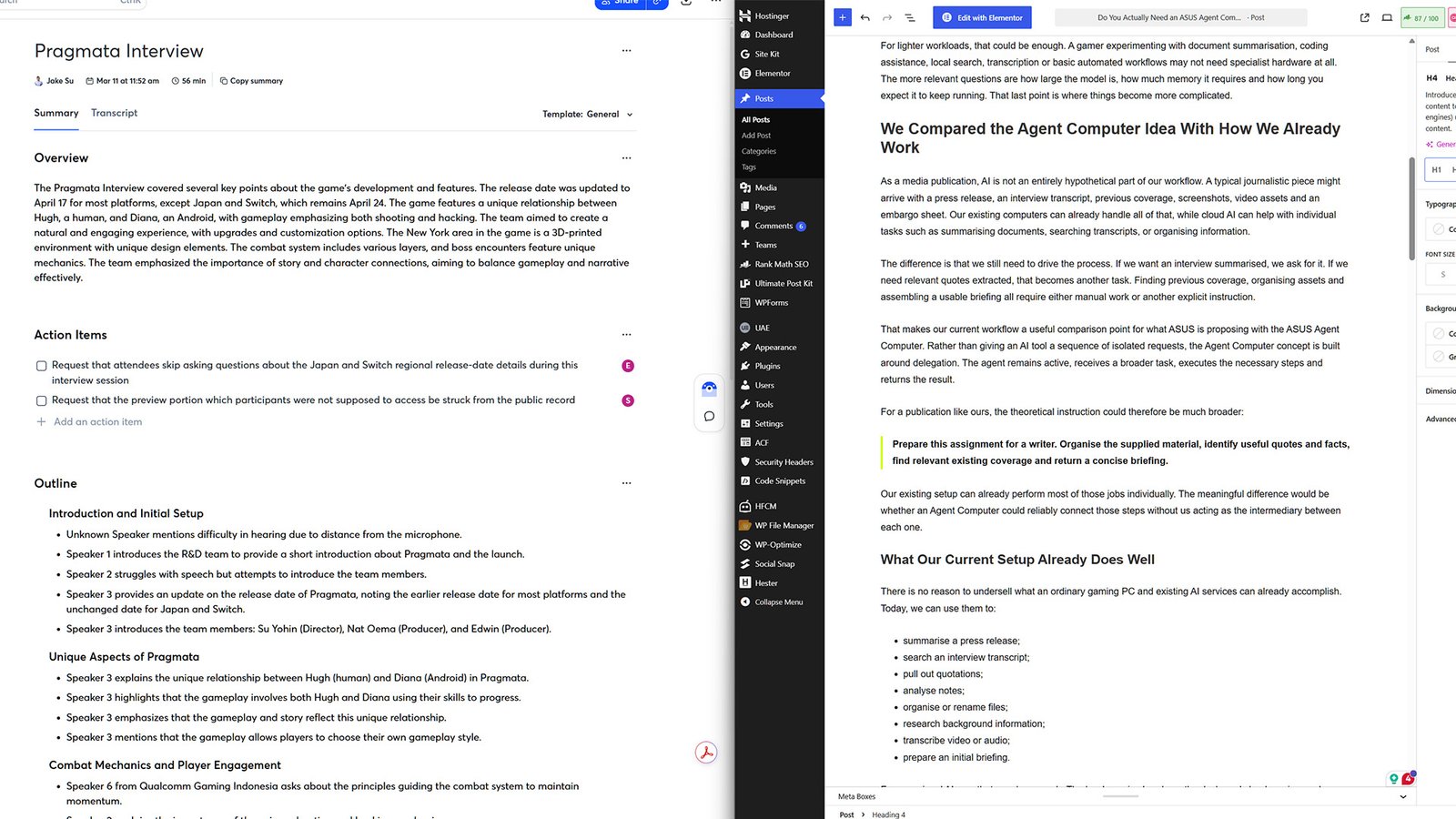Viewport: 1456px width, 819px height.
Task: Open the Template: General dropdown
Action: 588,115
